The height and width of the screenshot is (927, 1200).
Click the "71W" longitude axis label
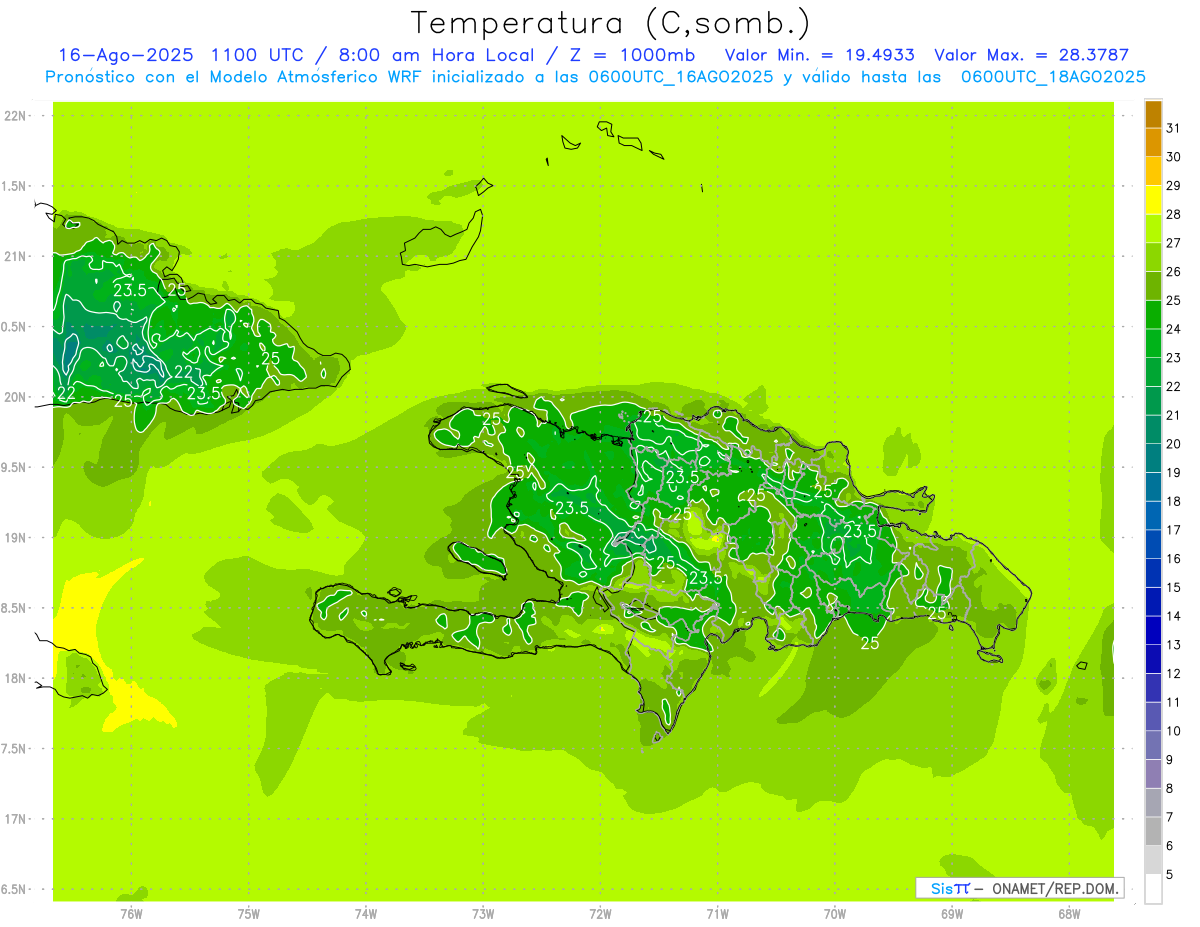click(717, 913)
